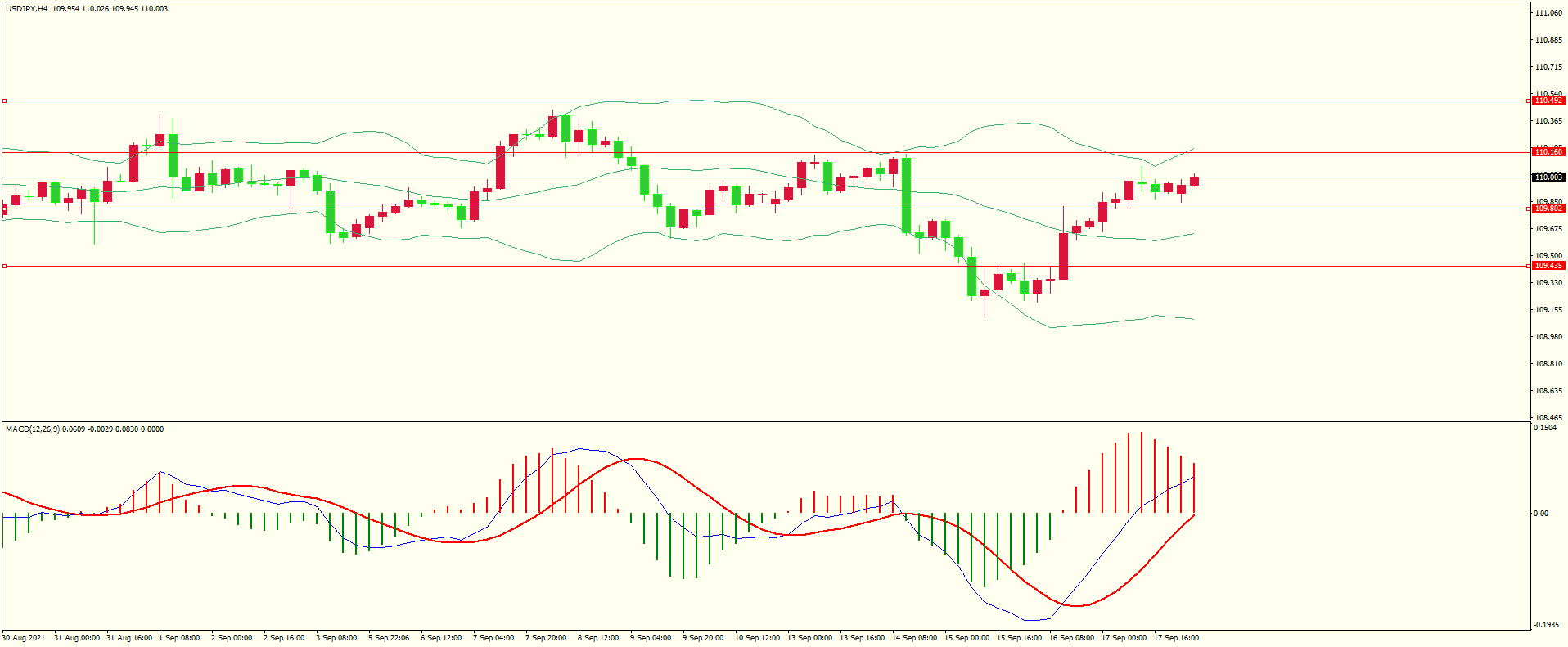Click the 2 Sep 00:00 time label

232,638
